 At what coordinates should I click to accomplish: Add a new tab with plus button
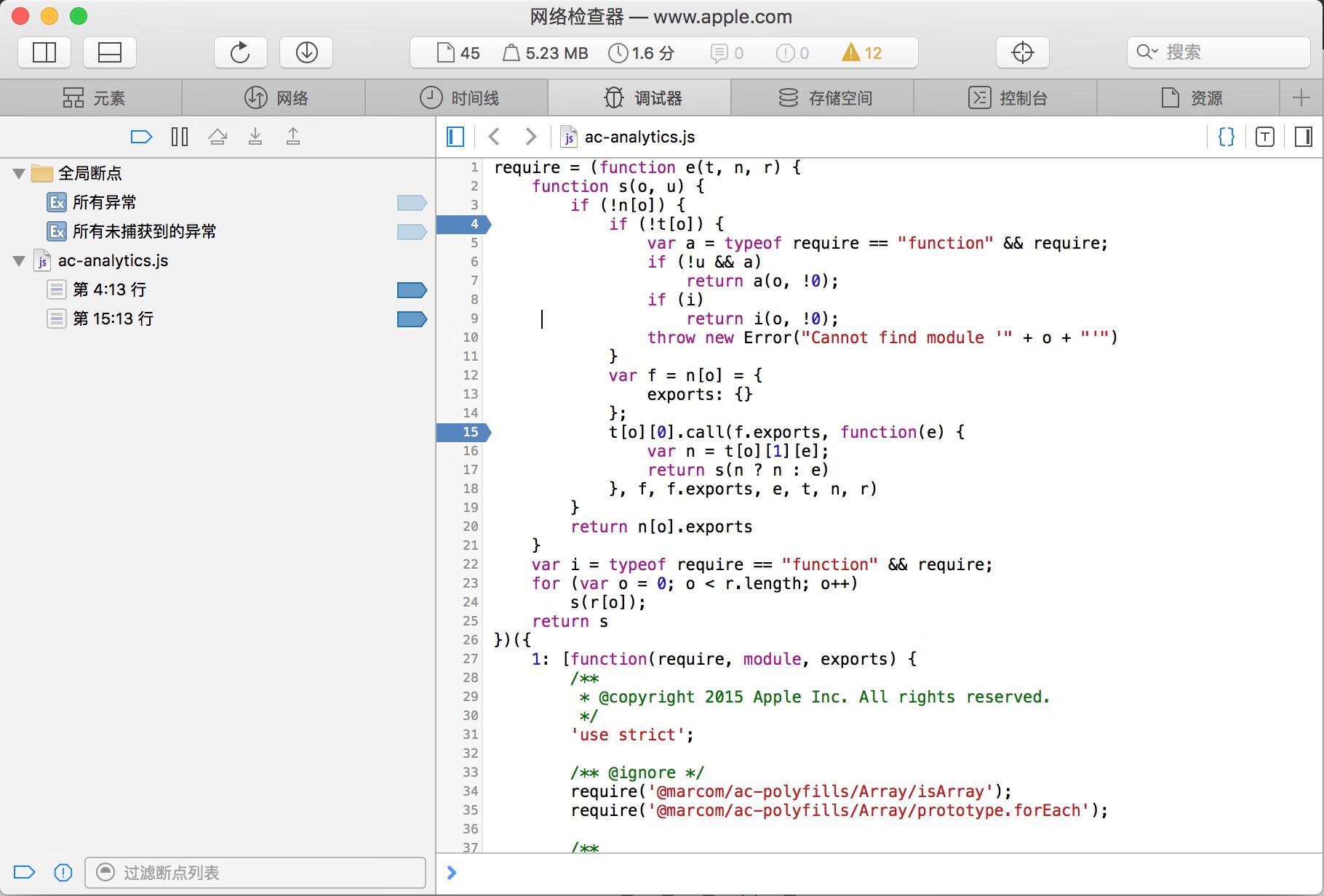click(1301, 97)
